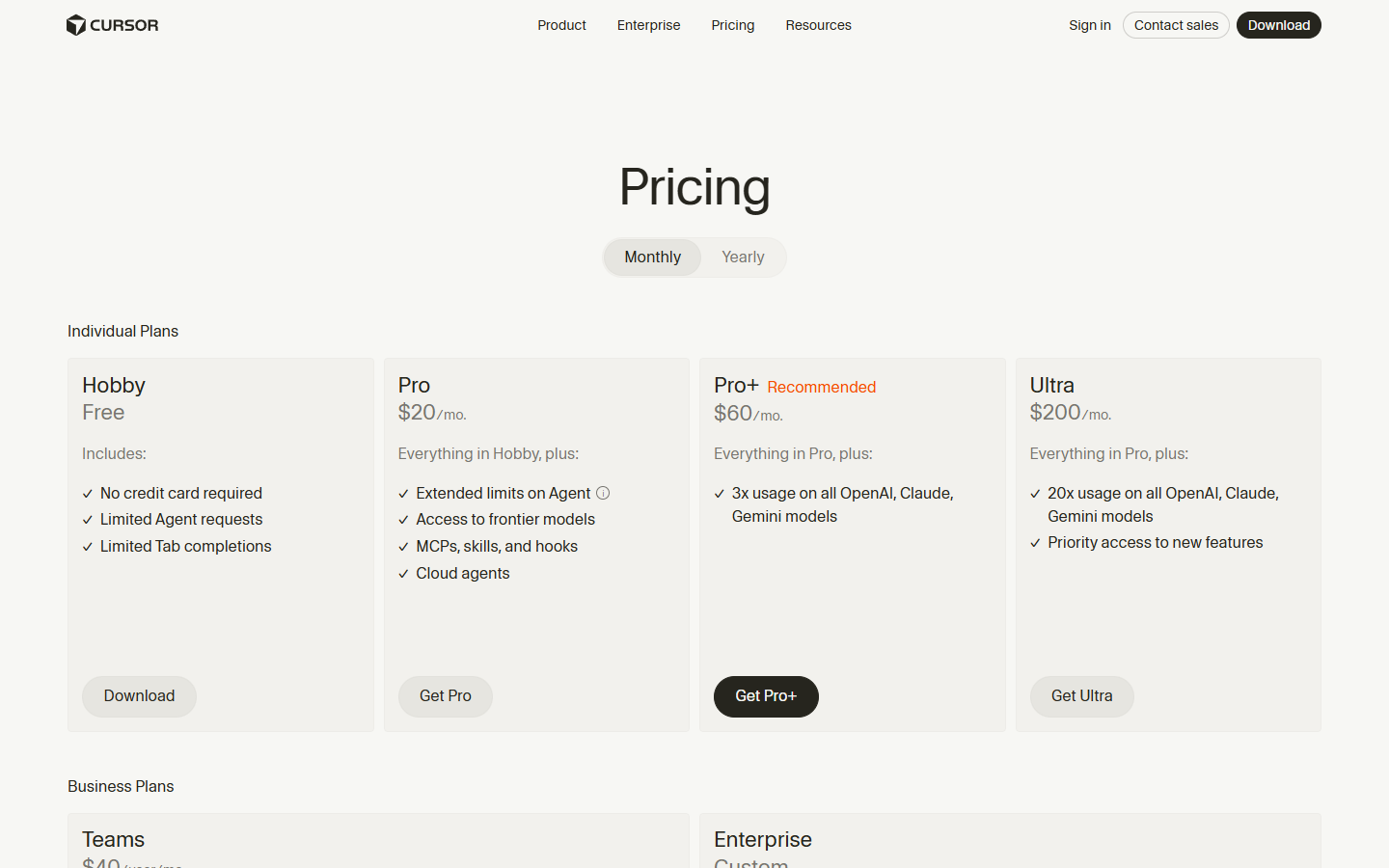
Task: Click the checkmark beside 3x usage on OpenAI models
Action: pos(719,493)
